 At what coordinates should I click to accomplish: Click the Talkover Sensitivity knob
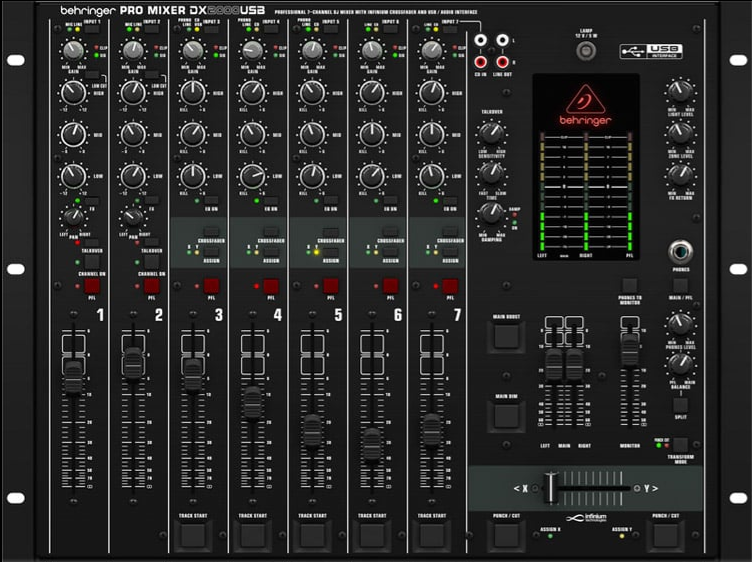point(490,133)
